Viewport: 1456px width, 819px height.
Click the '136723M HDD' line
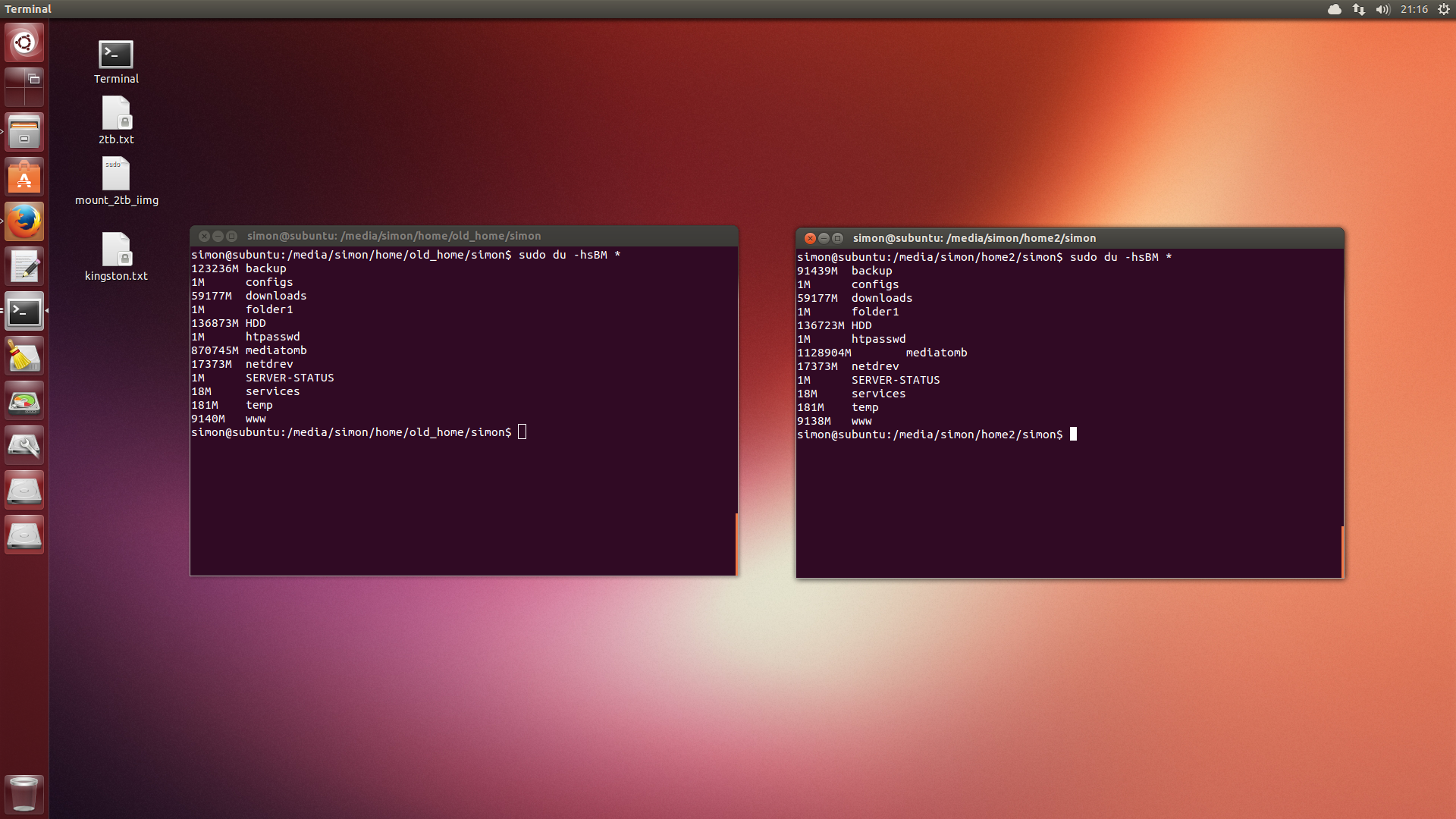834,325
